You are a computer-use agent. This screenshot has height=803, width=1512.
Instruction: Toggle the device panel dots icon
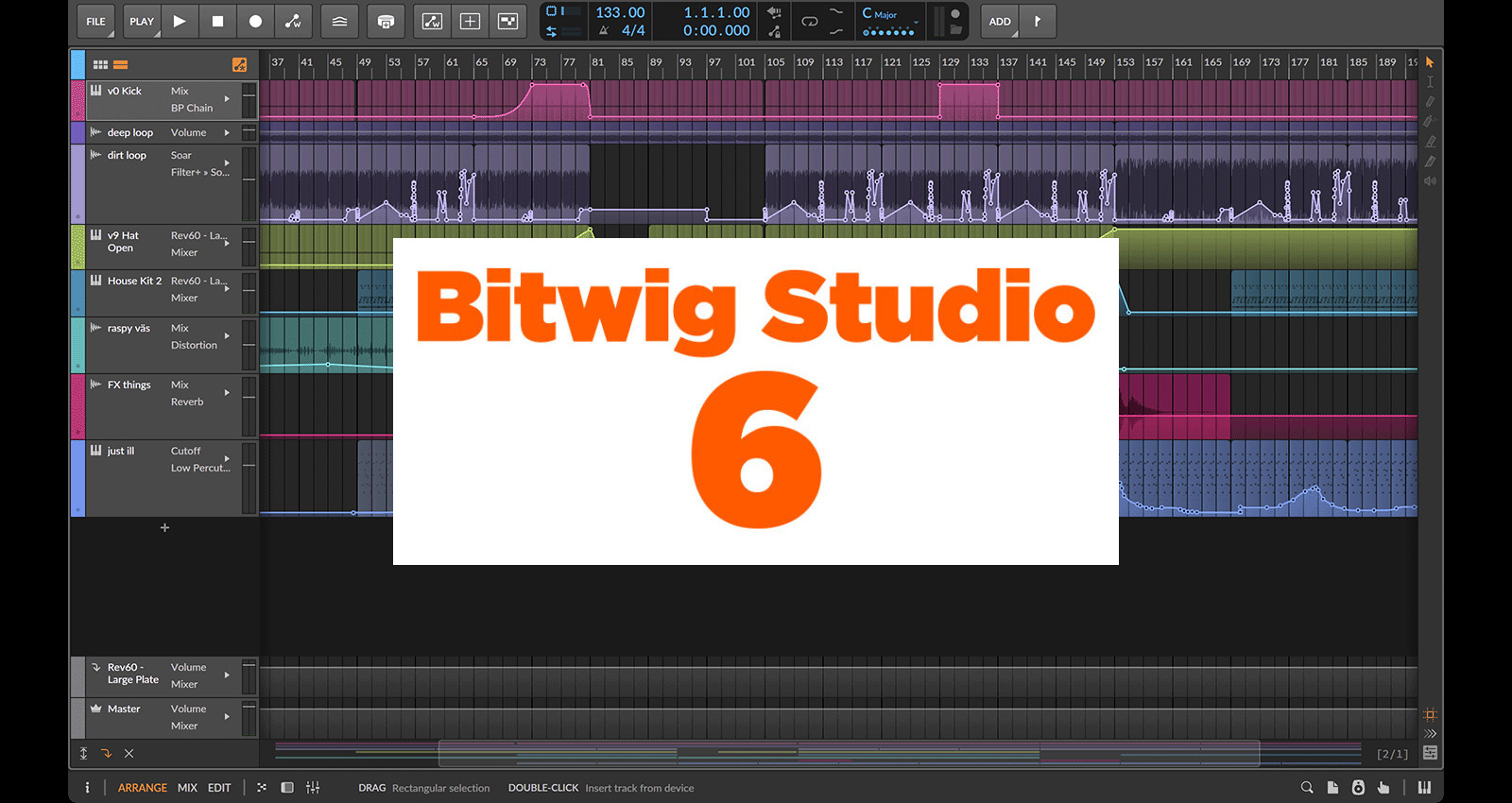point(262,787)
